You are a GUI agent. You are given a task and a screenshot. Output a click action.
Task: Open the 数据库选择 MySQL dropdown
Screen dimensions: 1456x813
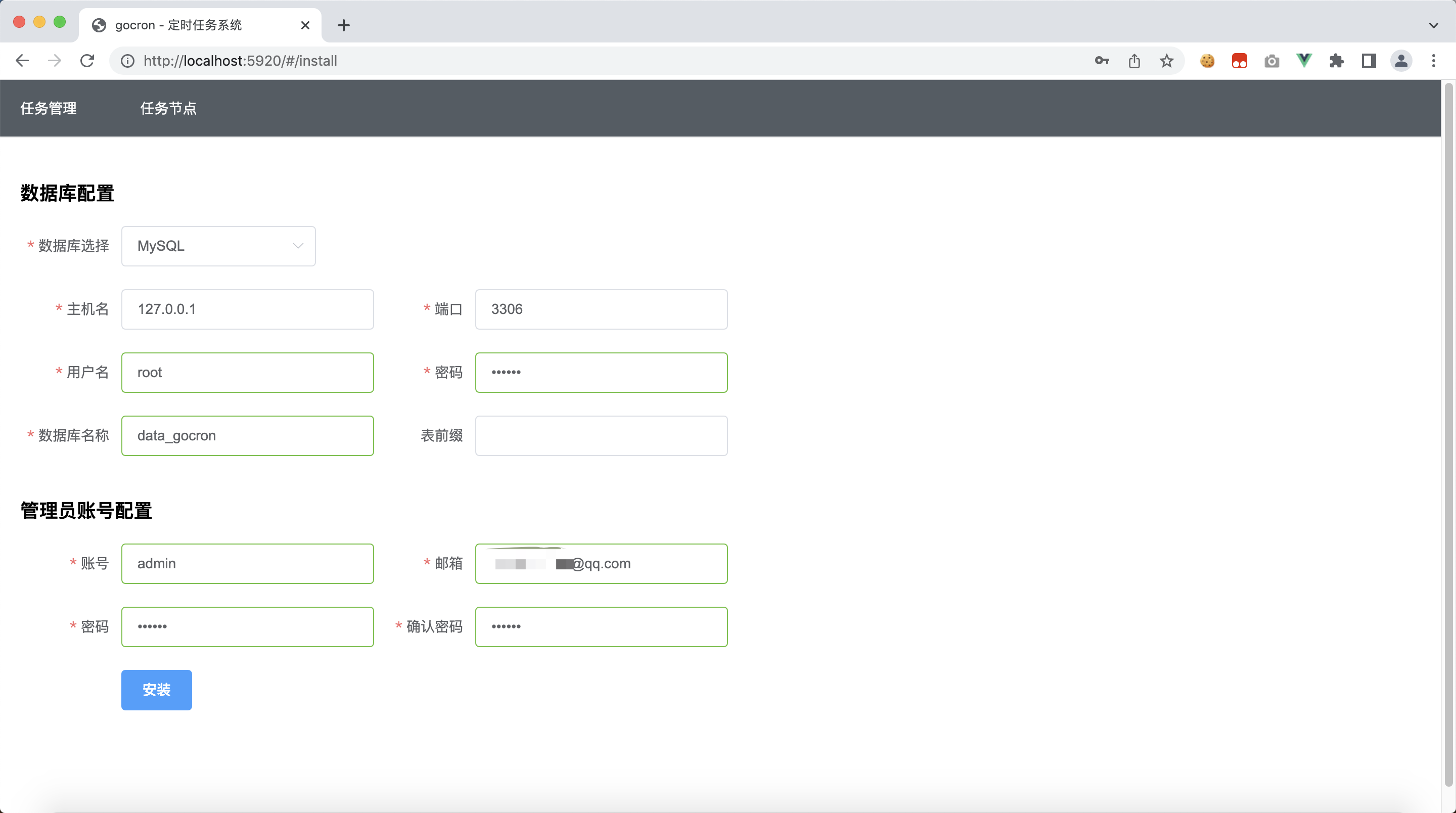click(x=218, y=246)
